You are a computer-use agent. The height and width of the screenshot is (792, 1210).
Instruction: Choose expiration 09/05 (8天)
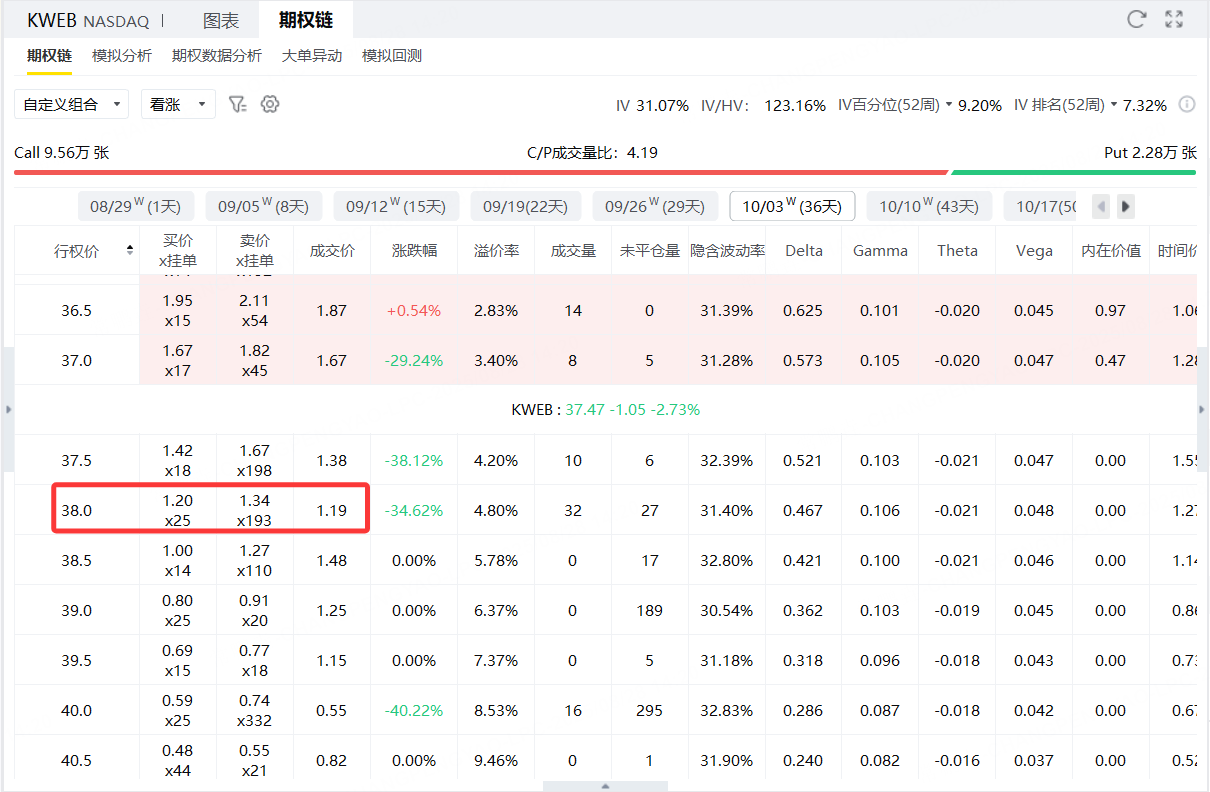[x=264, y=207]
